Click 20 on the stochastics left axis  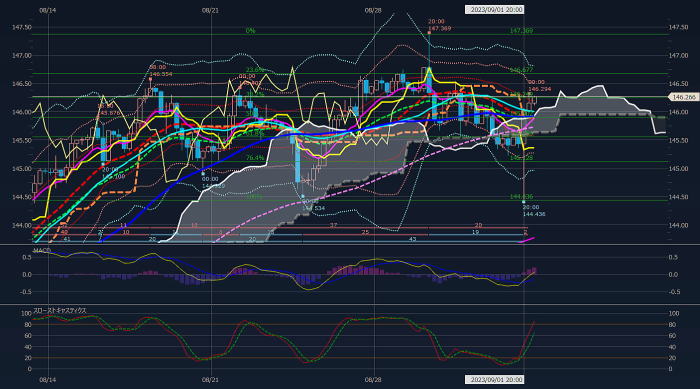coord(28,358)
